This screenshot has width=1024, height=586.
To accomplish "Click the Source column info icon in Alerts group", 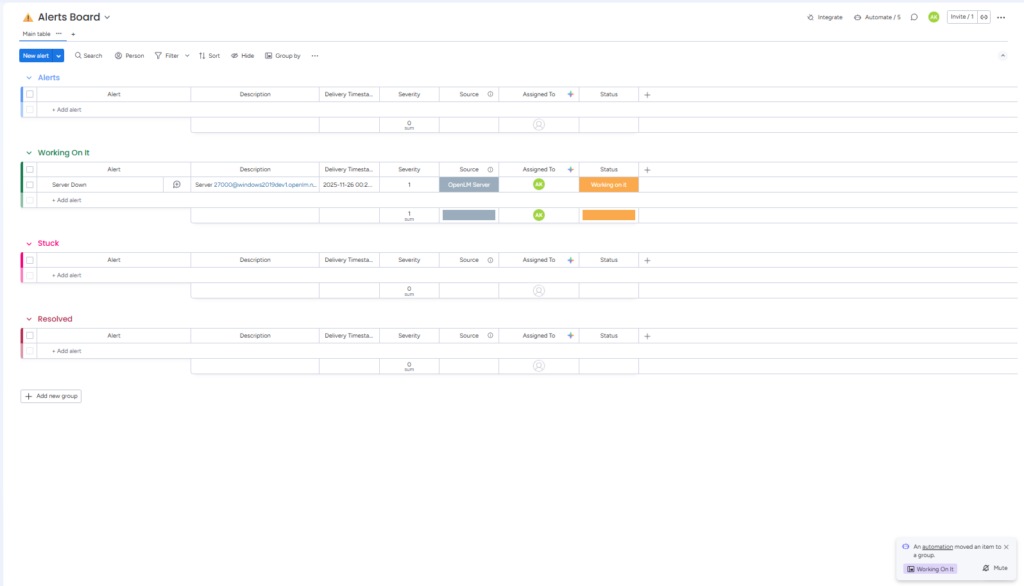I will coord(490,94).
